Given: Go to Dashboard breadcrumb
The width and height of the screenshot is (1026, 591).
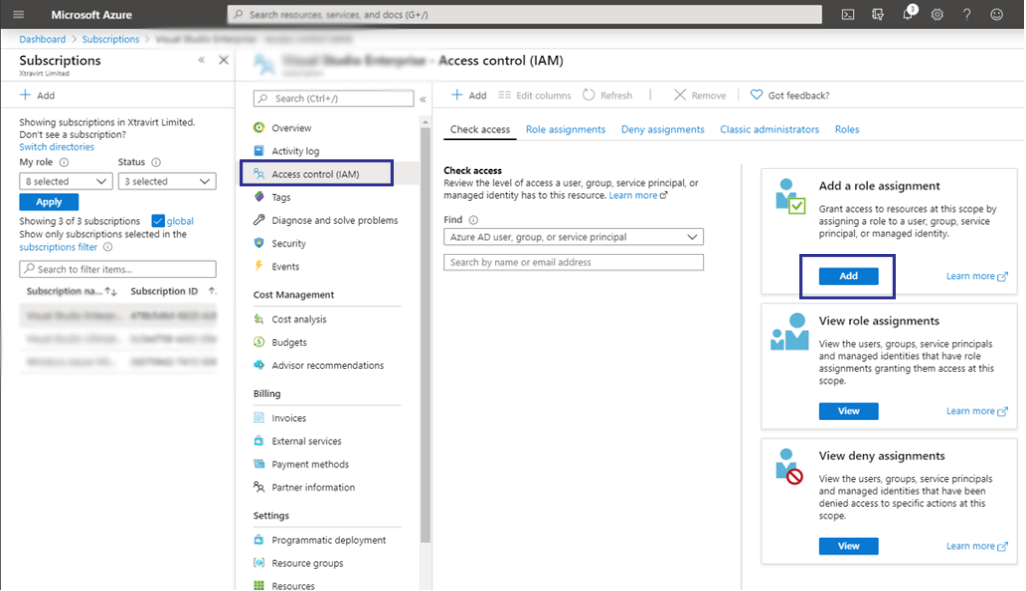Looking at the screenshot, I should 43,39.
